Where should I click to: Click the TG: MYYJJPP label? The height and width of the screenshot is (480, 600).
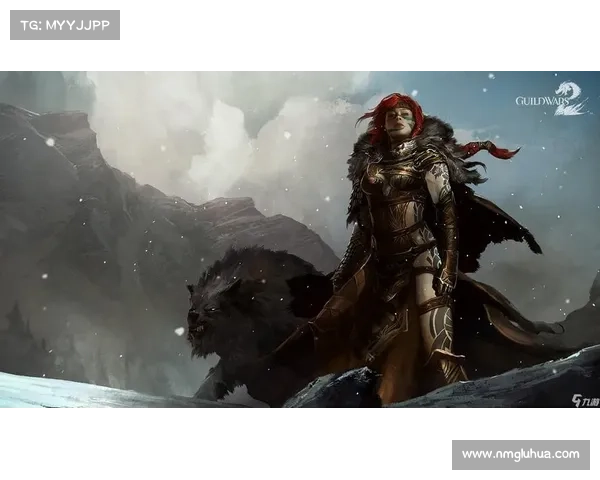(65, 25)
